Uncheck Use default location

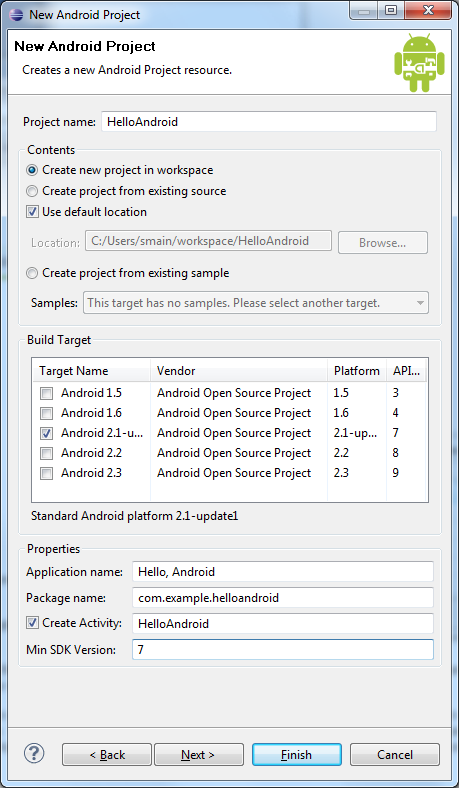[x=32, y=212]
